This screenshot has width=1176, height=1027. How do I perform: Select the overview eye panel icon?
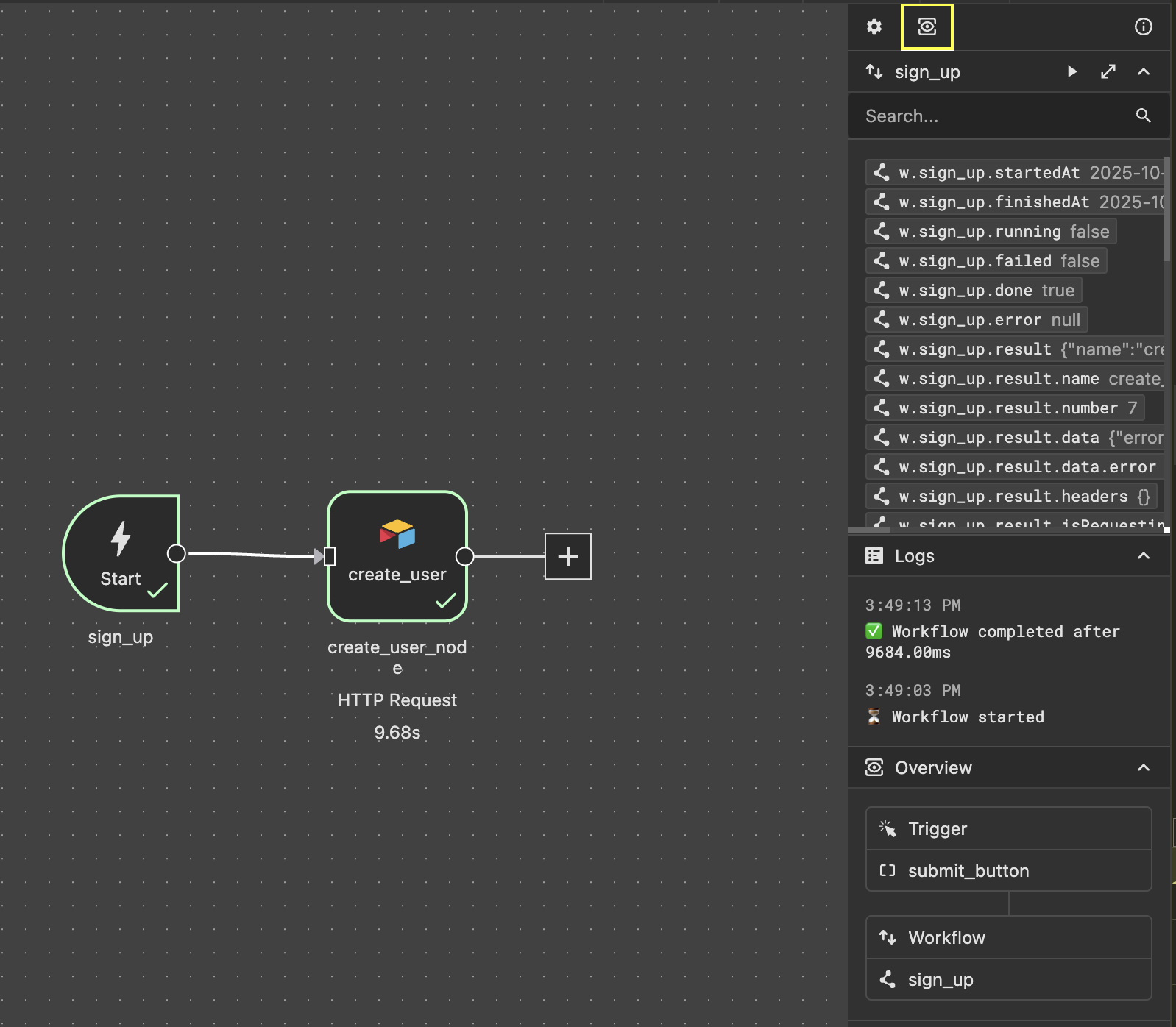927,27
